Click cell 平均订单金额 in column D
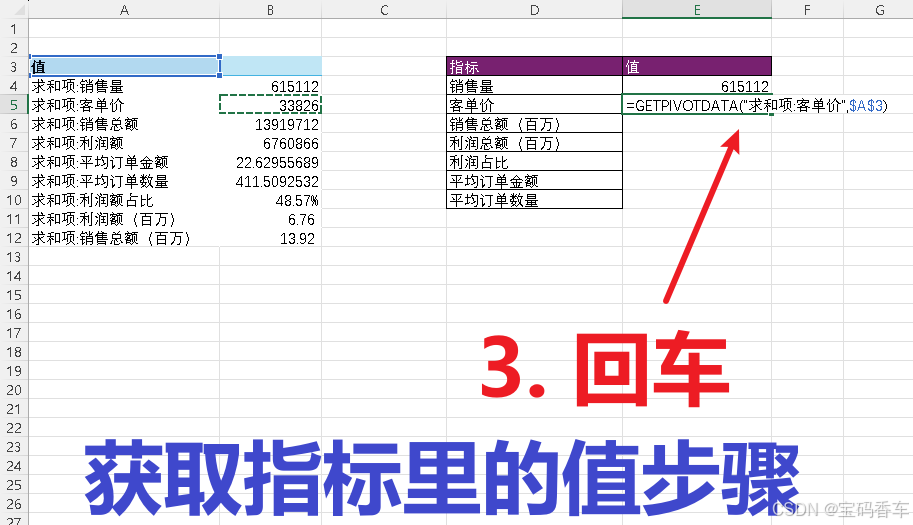Screen dimensions: 913x525 534,180
